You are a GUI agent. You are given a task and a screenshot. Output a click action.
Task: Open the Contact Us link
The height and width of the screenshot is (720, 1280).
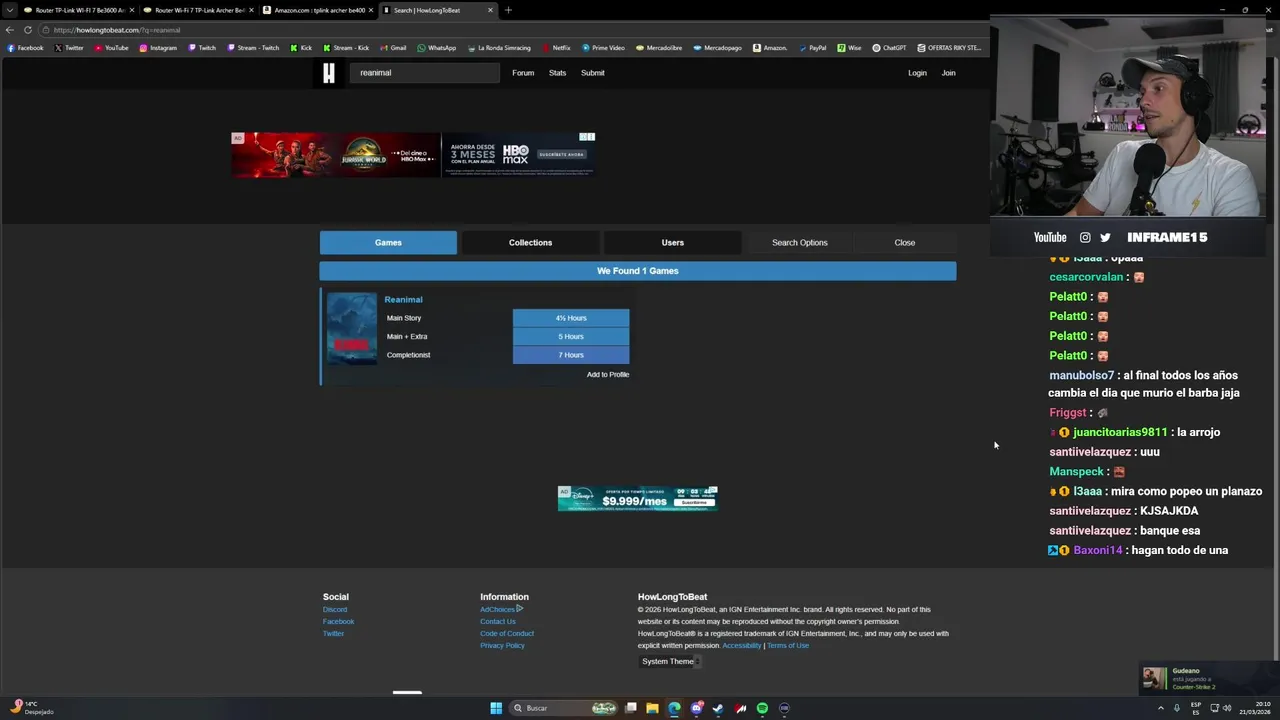(498, 622)
